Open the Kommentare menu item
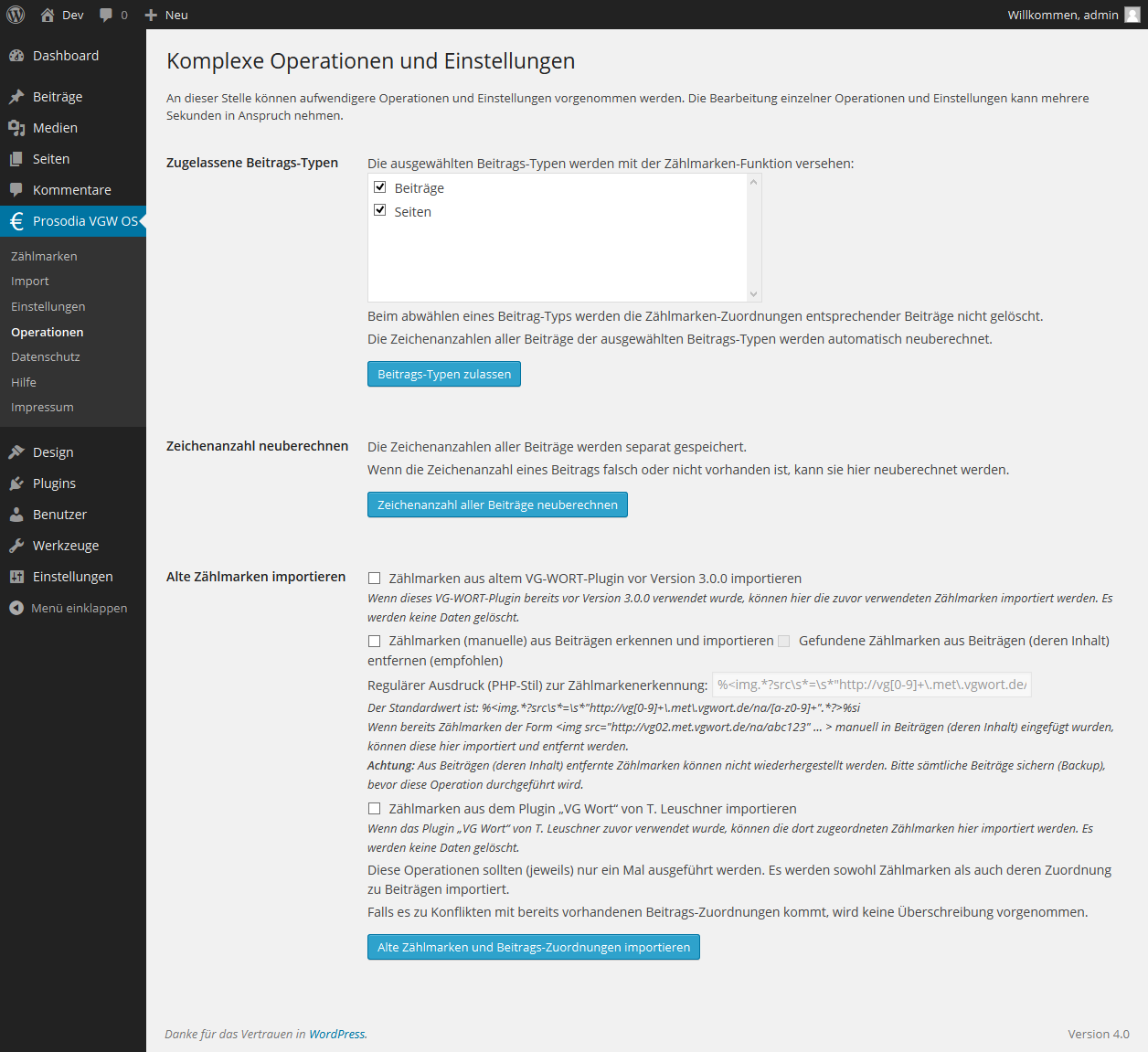 pos(73,190)
